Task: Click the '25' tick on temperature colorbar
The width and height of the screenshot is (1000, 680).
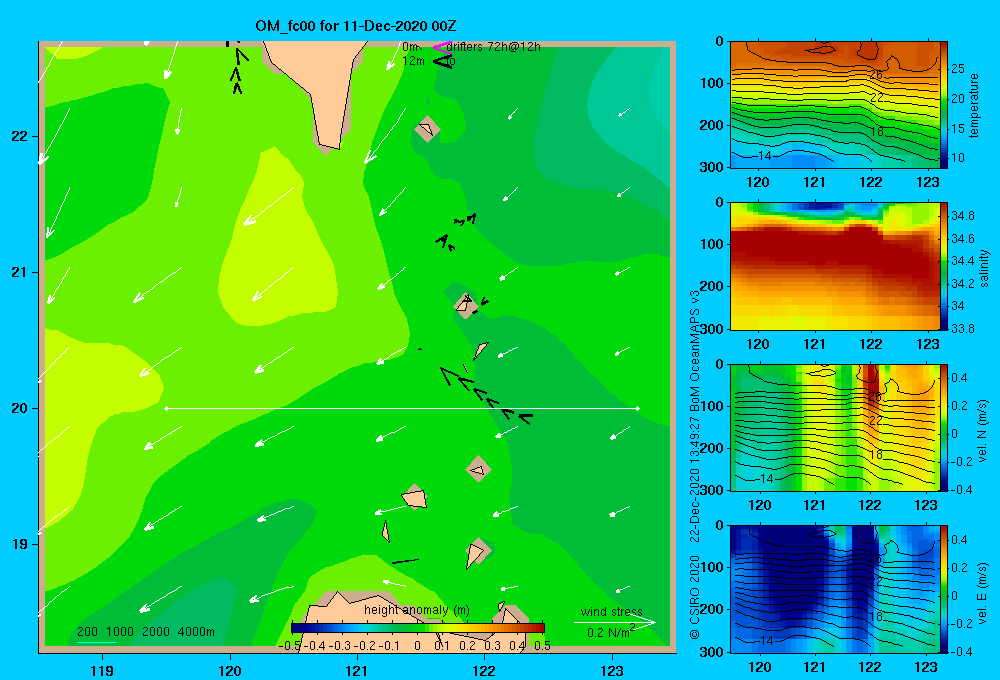Action: [x=958, y=69]
